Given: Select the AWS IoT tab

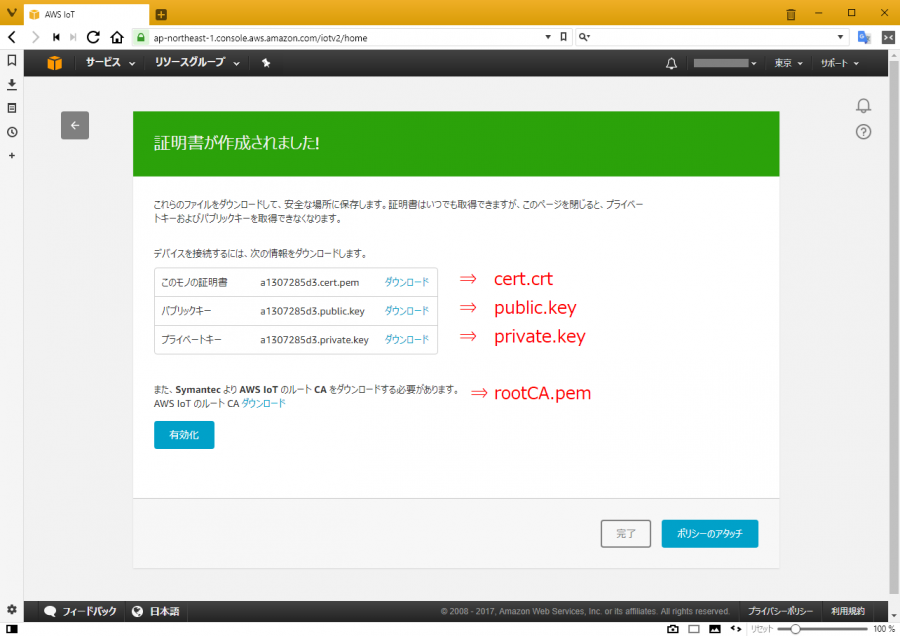Looking at the screenshot, I should pos(86,14).
